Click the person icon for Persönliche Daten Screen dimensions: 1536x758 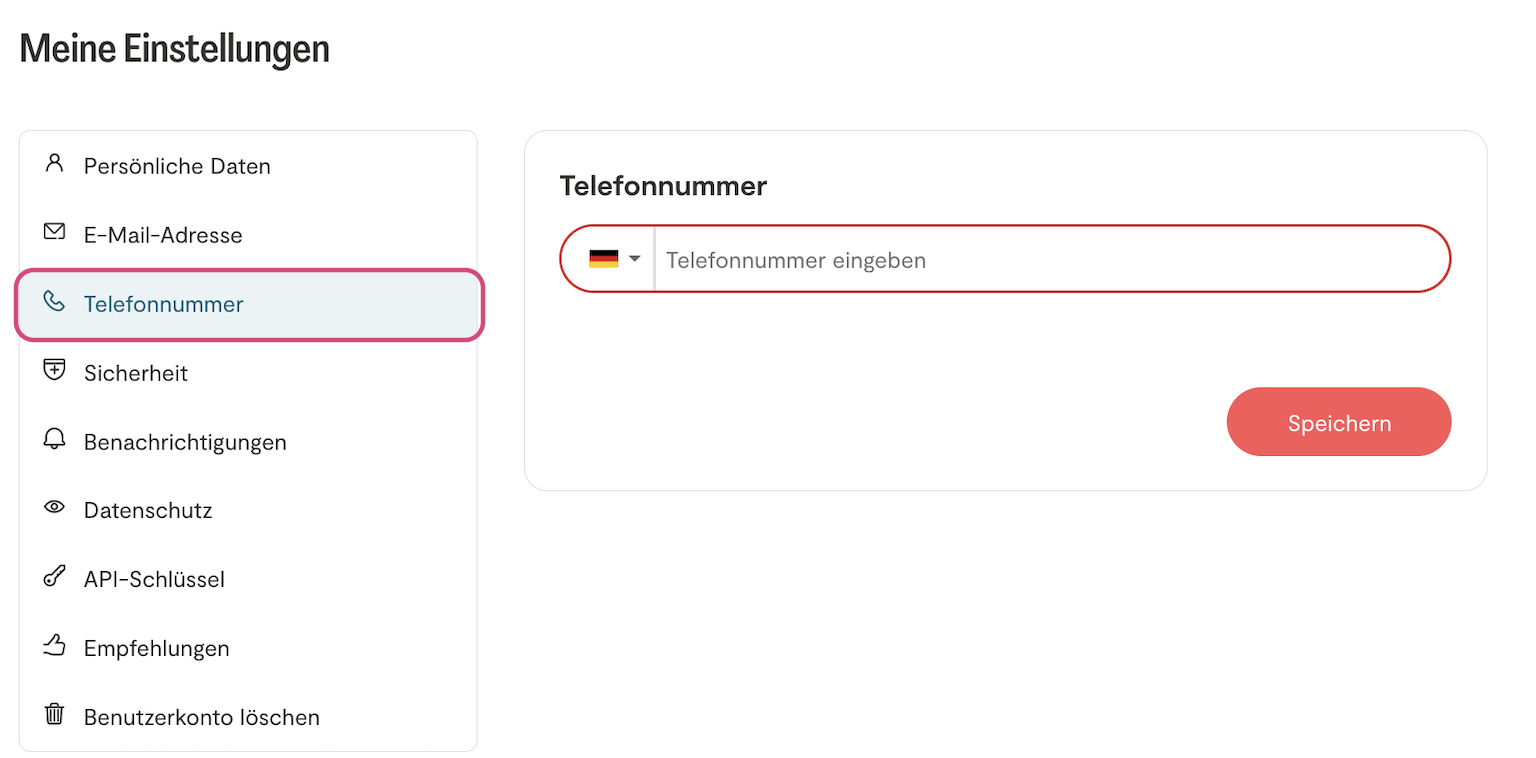(x=54, y=163)
